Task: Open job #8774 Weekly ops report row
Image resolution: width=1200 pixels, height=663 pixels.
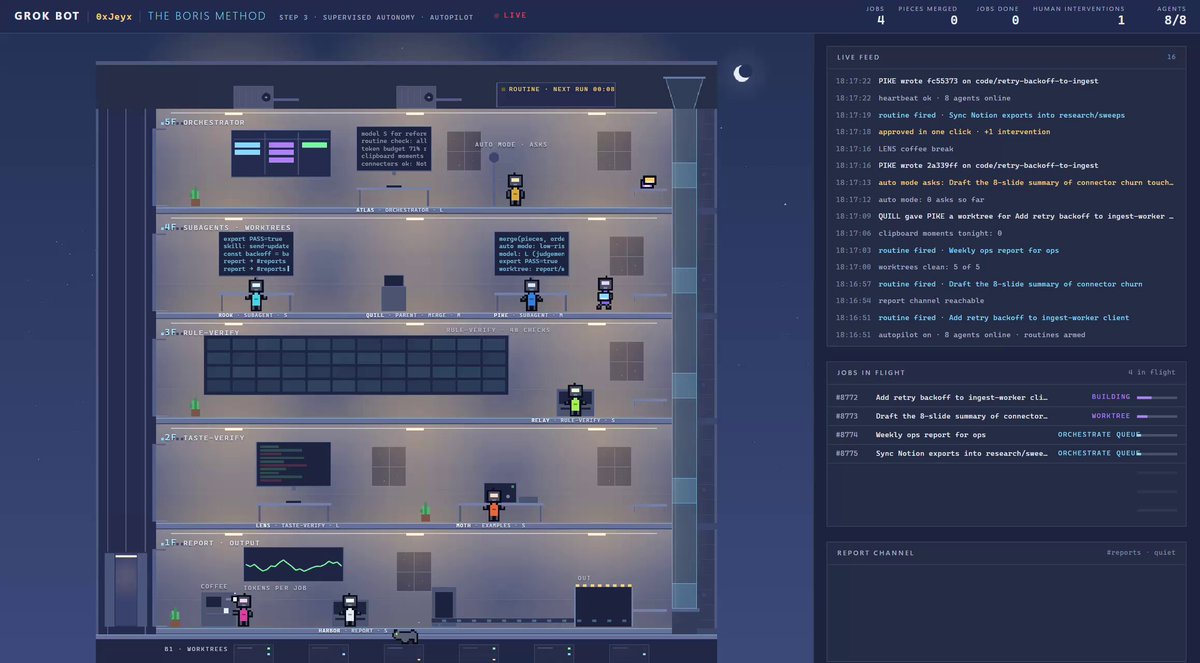Action: point(1006,435)
